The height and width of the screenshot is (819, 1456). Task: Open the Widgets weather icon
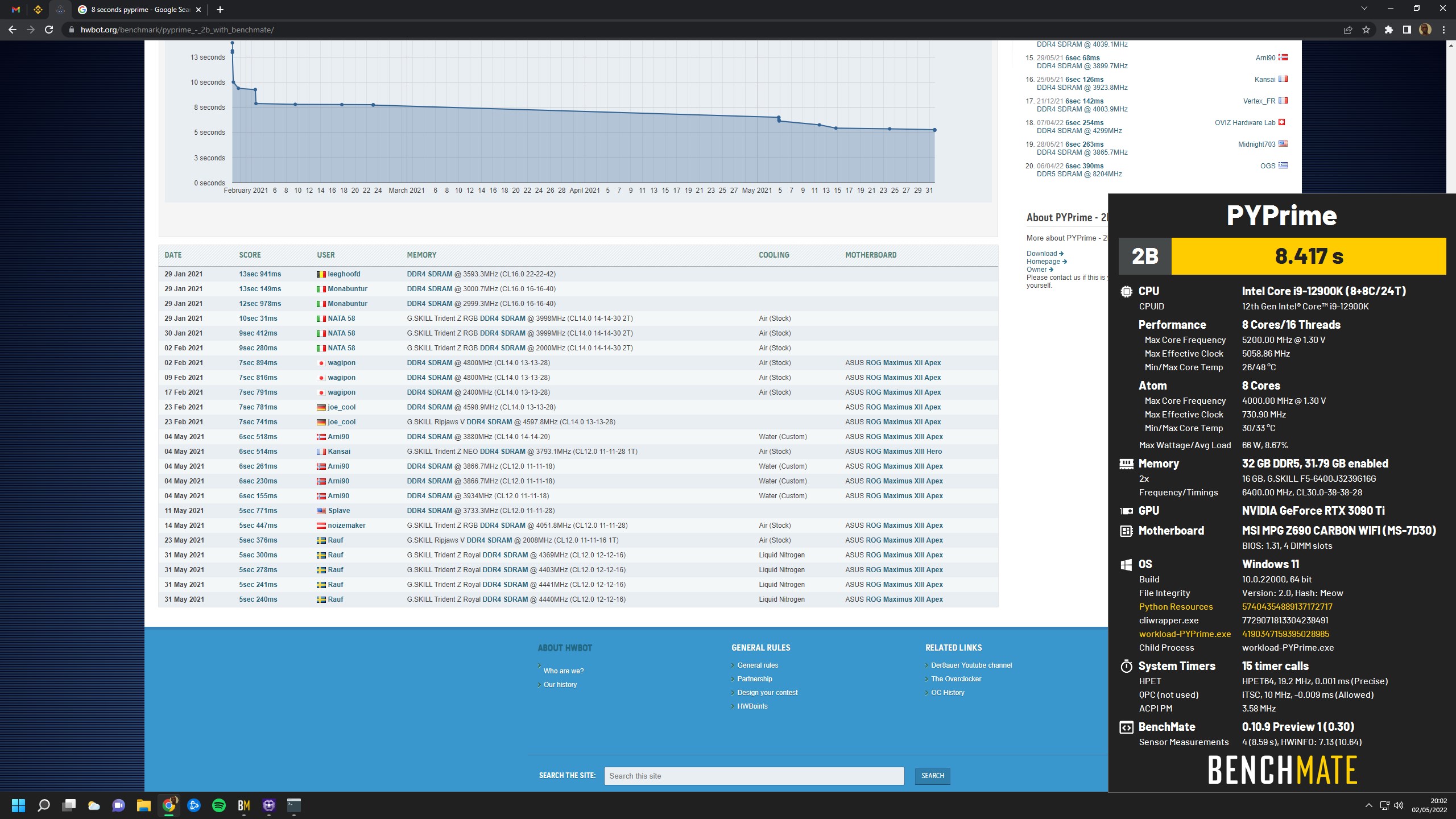94,805
